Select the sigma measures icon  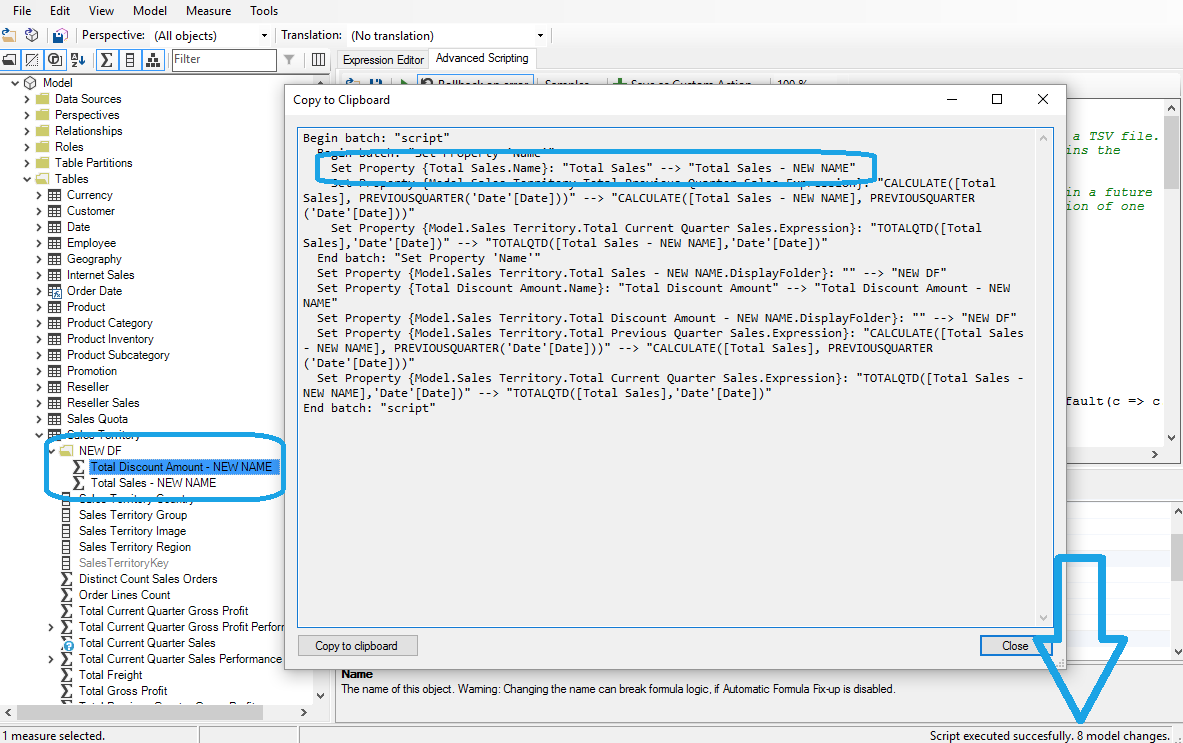coord(107,60)
